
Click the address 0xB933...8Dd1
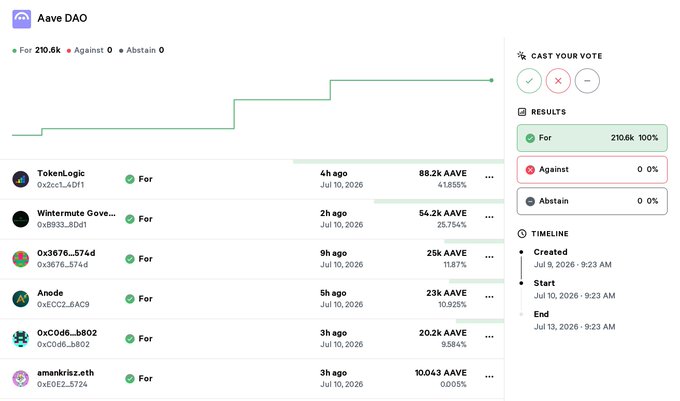click(x=62, y=225)
